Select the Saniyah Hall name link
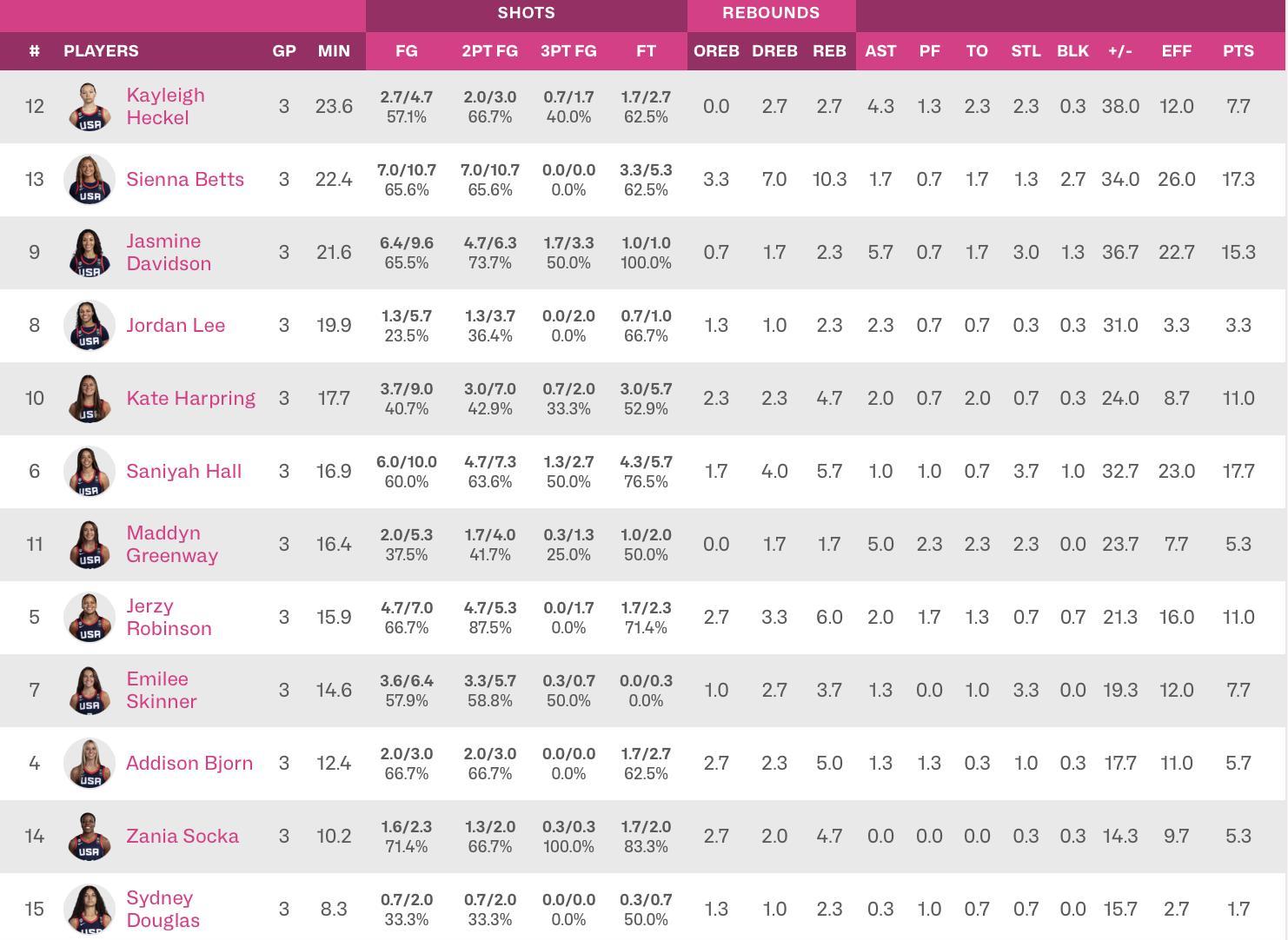Image resolution: width=1288 pixels, height=940 pixels. pos(183,471)
